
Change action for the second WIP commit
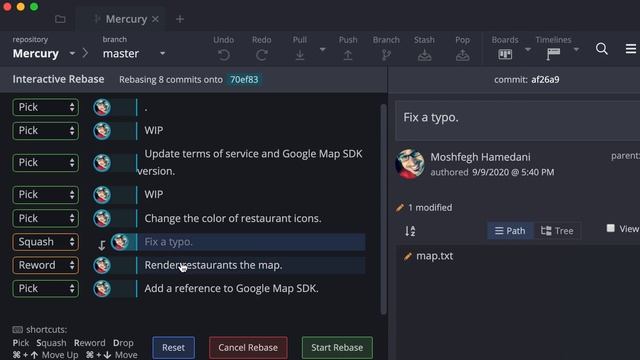click(46, 195)
